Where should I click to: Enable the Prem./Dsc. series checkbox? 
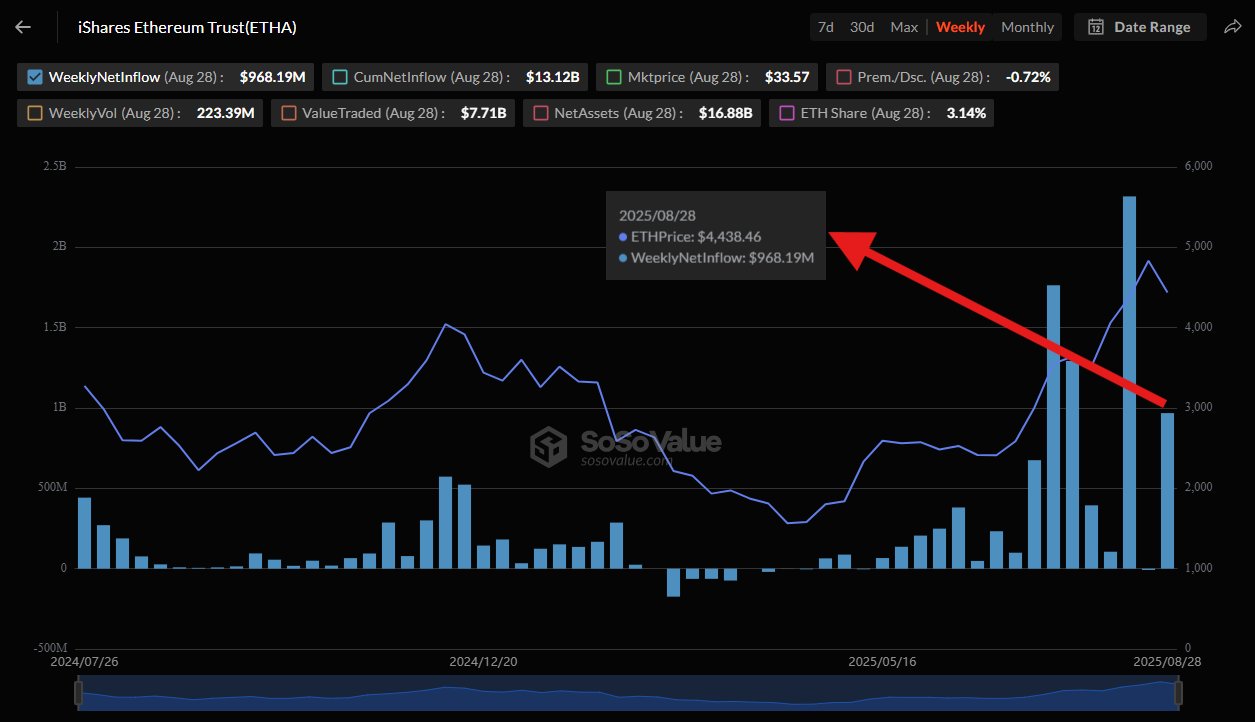pos(843,77)
